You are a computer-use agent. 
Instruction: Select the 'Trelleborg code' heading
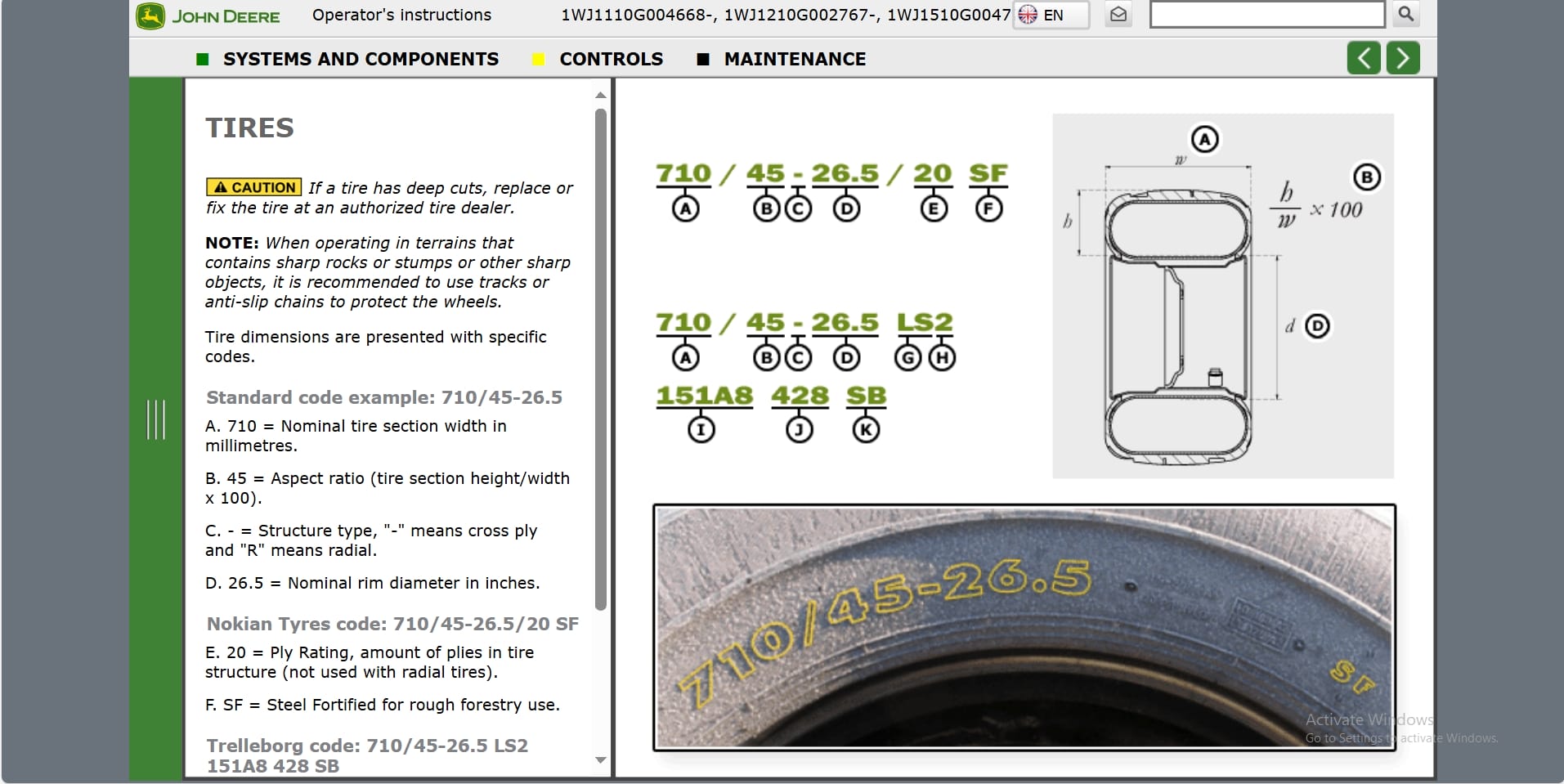pos(367,755)
